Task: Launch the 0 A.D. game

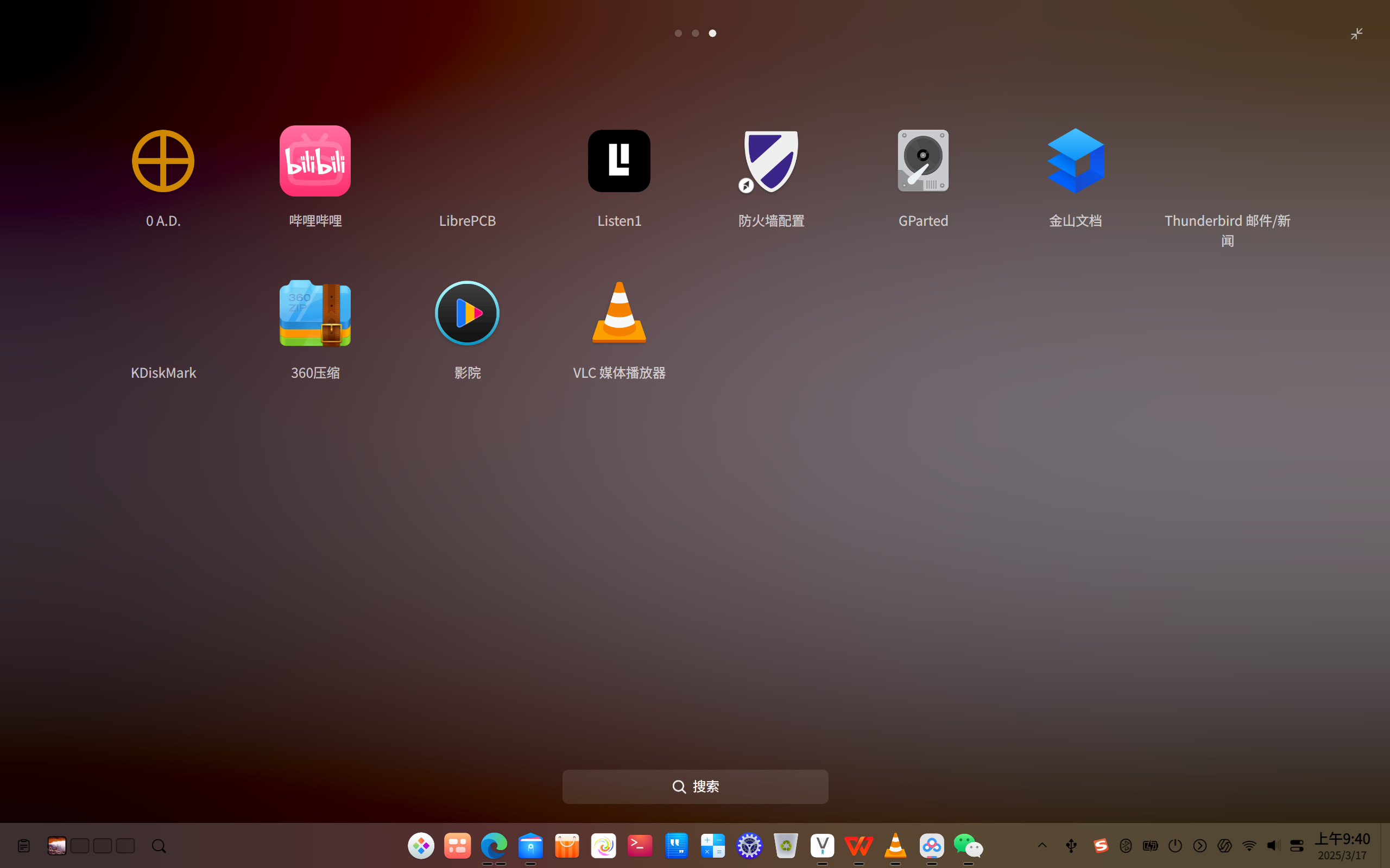Action: [x=163, y=161]
